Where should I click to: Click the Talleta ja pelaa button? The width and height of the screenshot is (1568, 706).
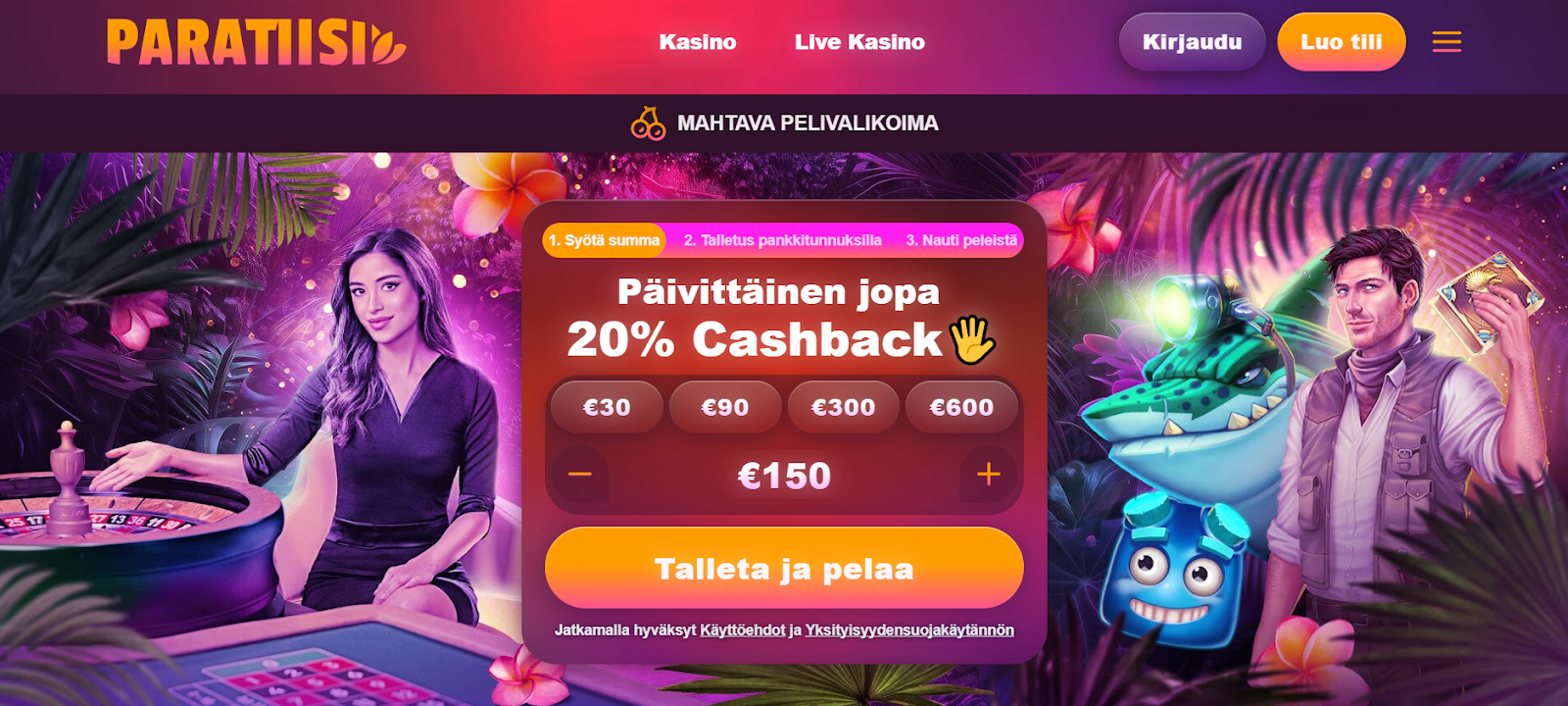[x=784, y=569]
